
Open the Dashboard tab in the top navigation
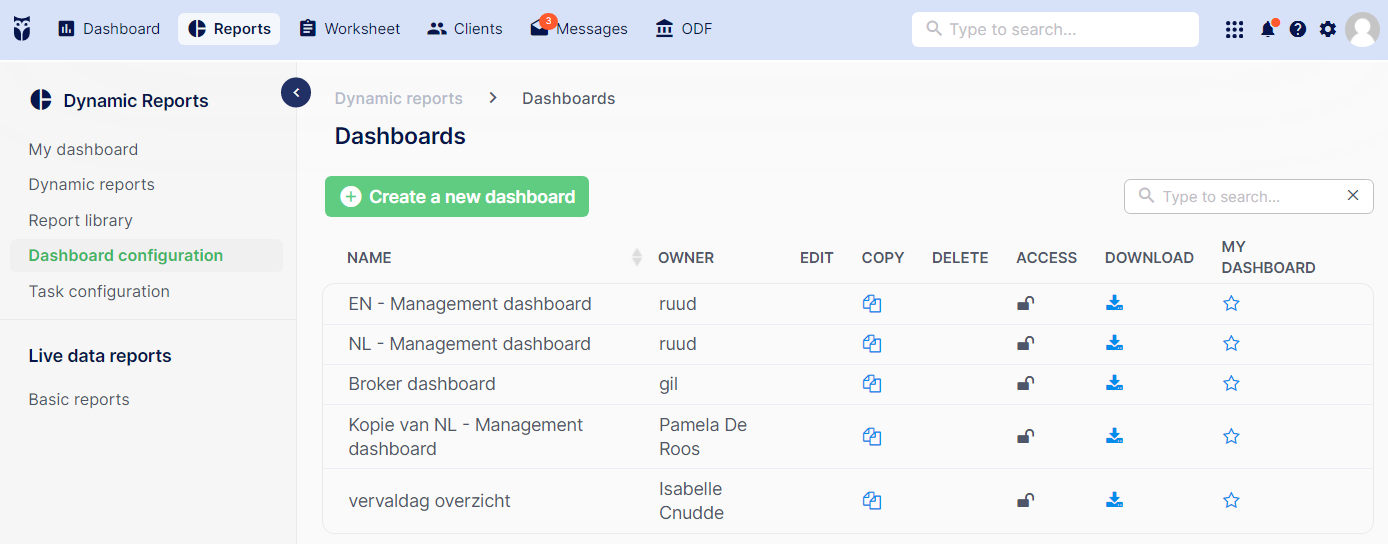(109, 29)
